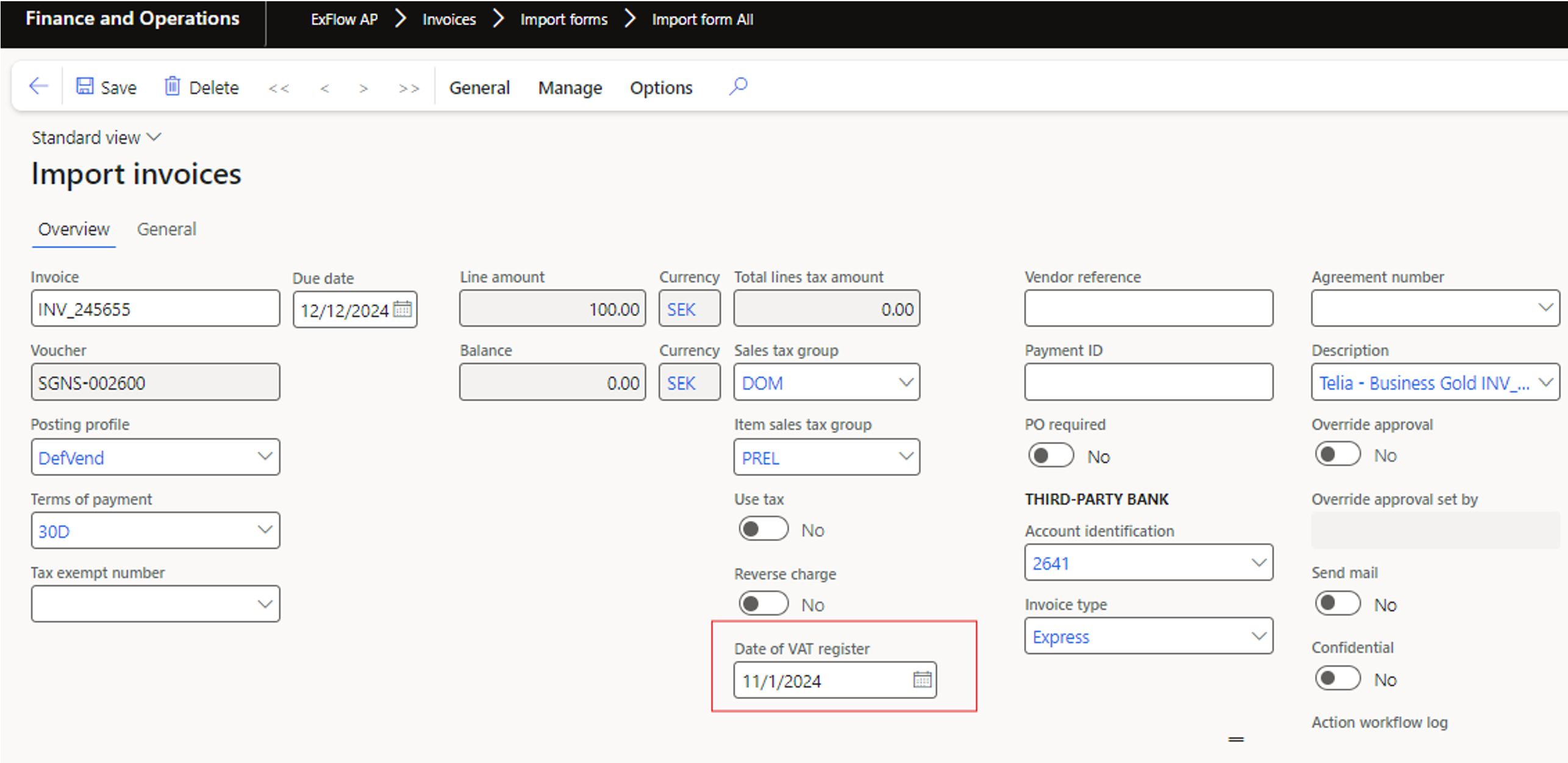Click the Invoice number field
Viewport: 1568px width, 763px height.
[x=156, y=309]
